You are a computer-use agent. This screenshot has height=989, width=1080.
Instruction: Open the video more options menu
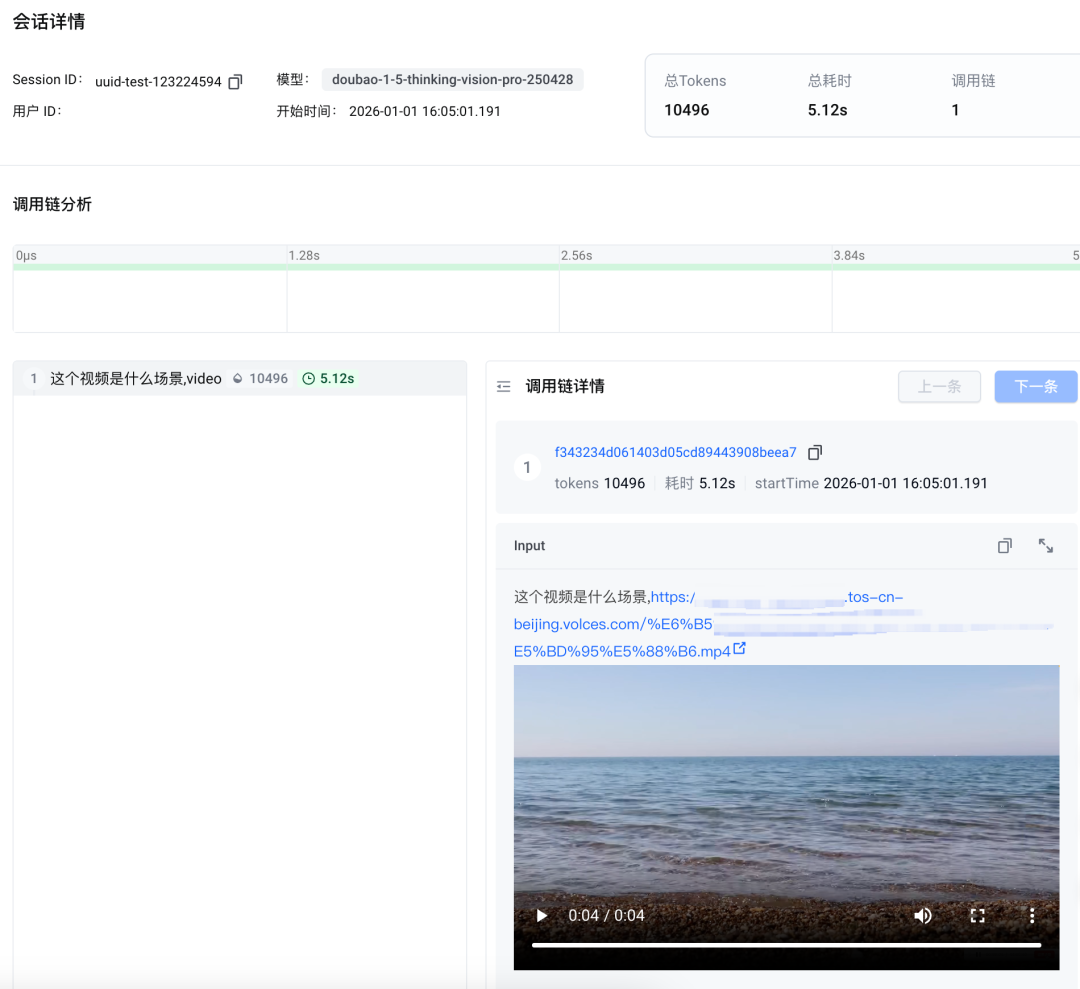coord(1032,915)
